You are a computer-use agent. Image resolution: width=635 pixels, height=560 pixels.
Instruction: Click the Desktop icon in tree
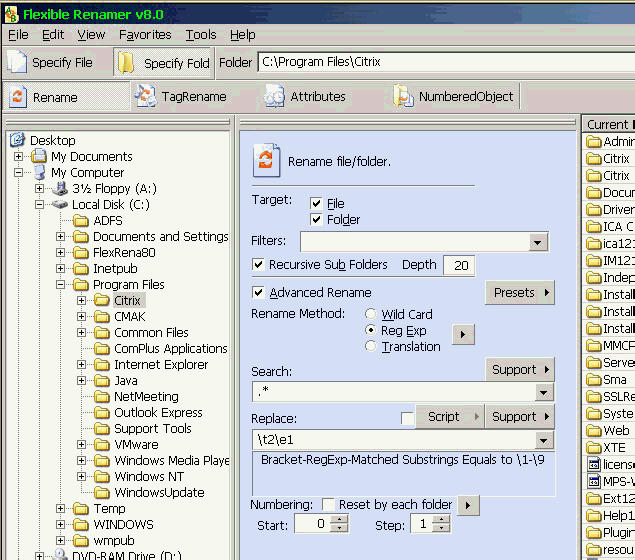pos(17,141)
